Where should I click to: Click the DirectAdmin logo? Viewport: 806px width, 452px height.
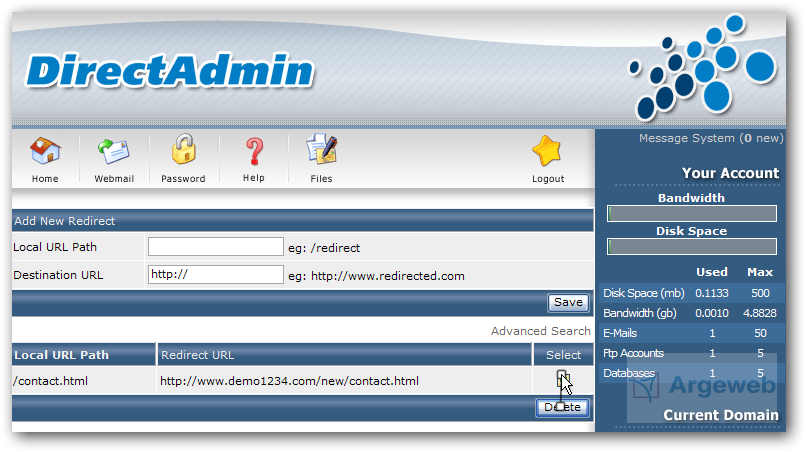pyautogui.click(x=170, y=70)
